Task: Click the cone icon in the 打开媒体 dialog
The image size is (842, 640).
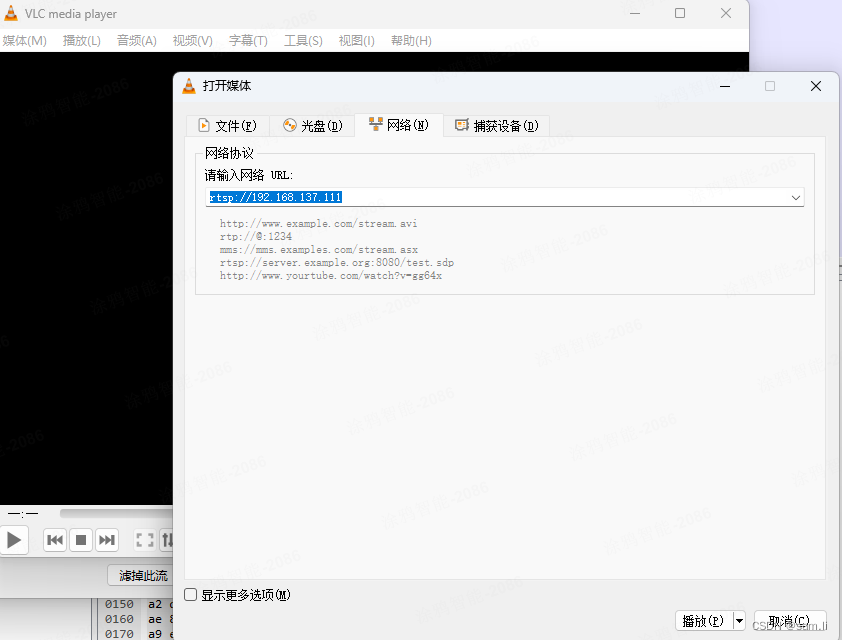Action: click(x=189, y=86)
